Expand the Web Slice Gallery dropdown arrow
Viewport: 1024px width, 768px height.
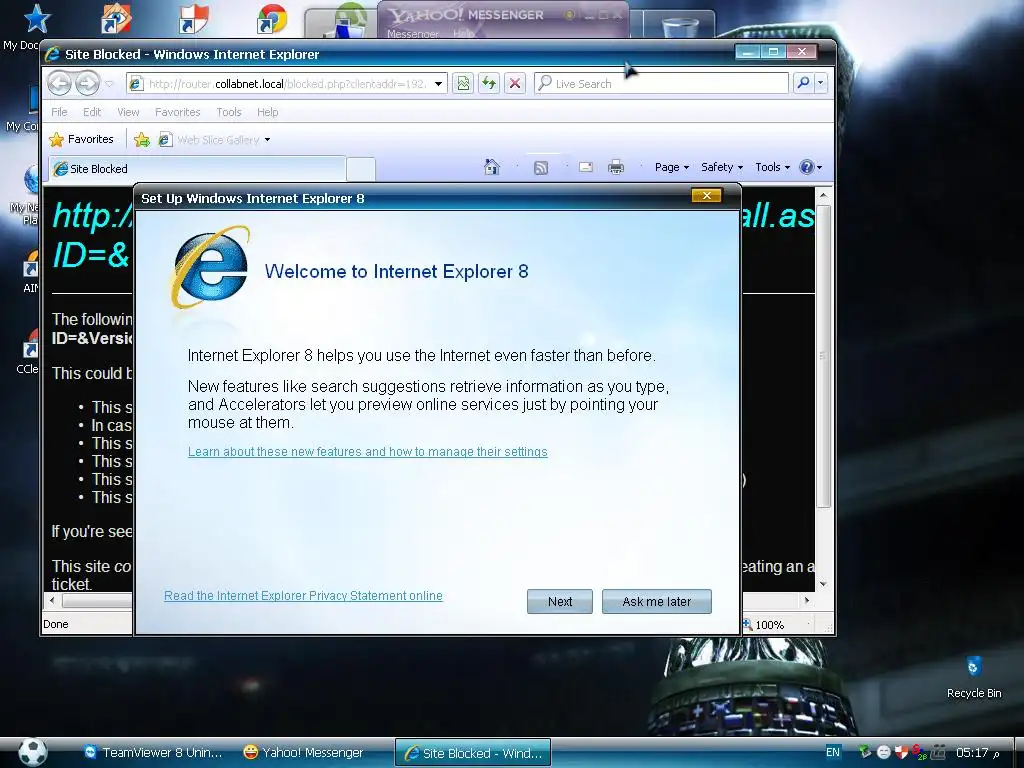[x=267, y=140]
